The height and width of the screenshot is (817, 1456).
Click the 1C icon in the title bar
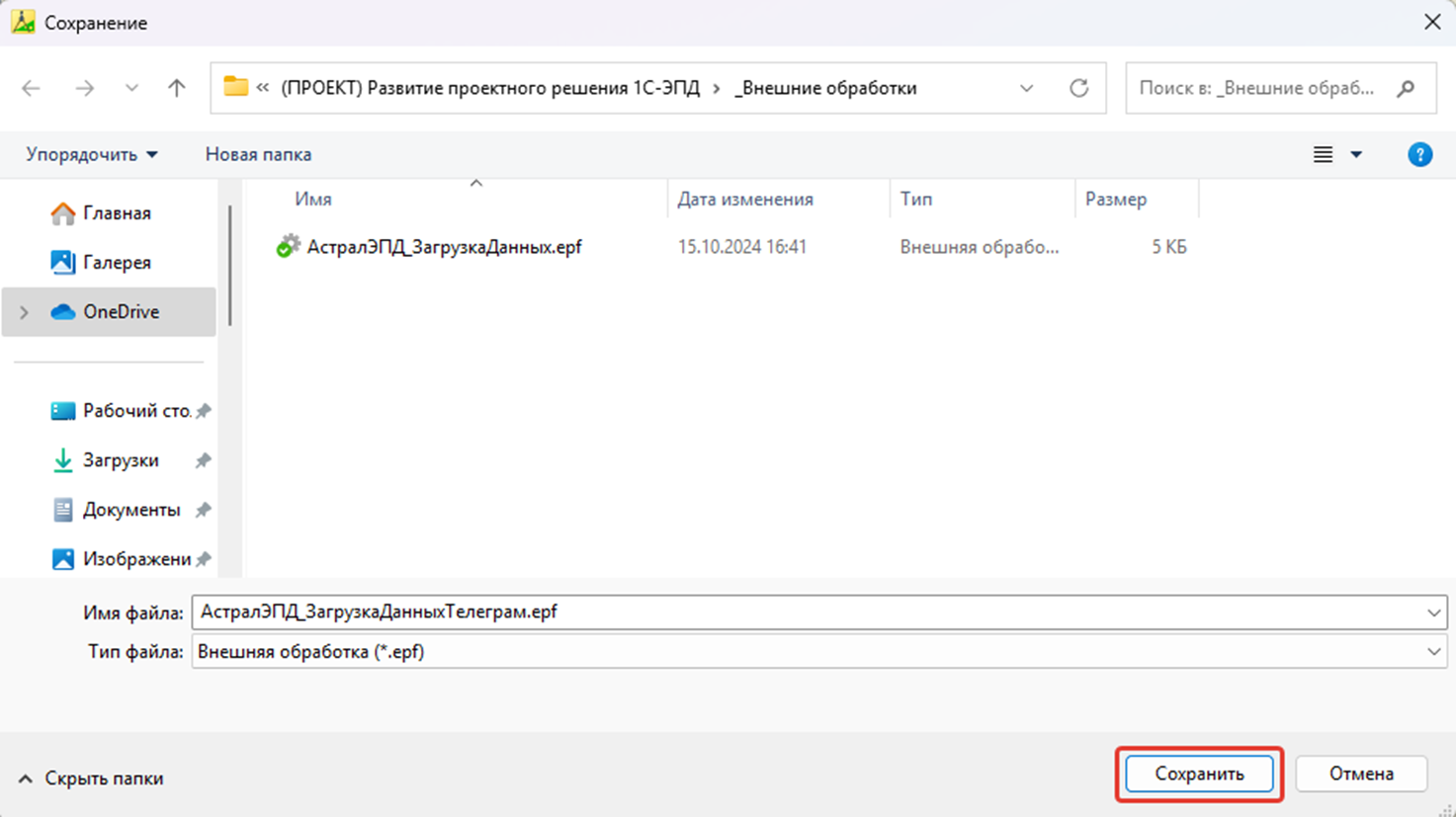23,22
